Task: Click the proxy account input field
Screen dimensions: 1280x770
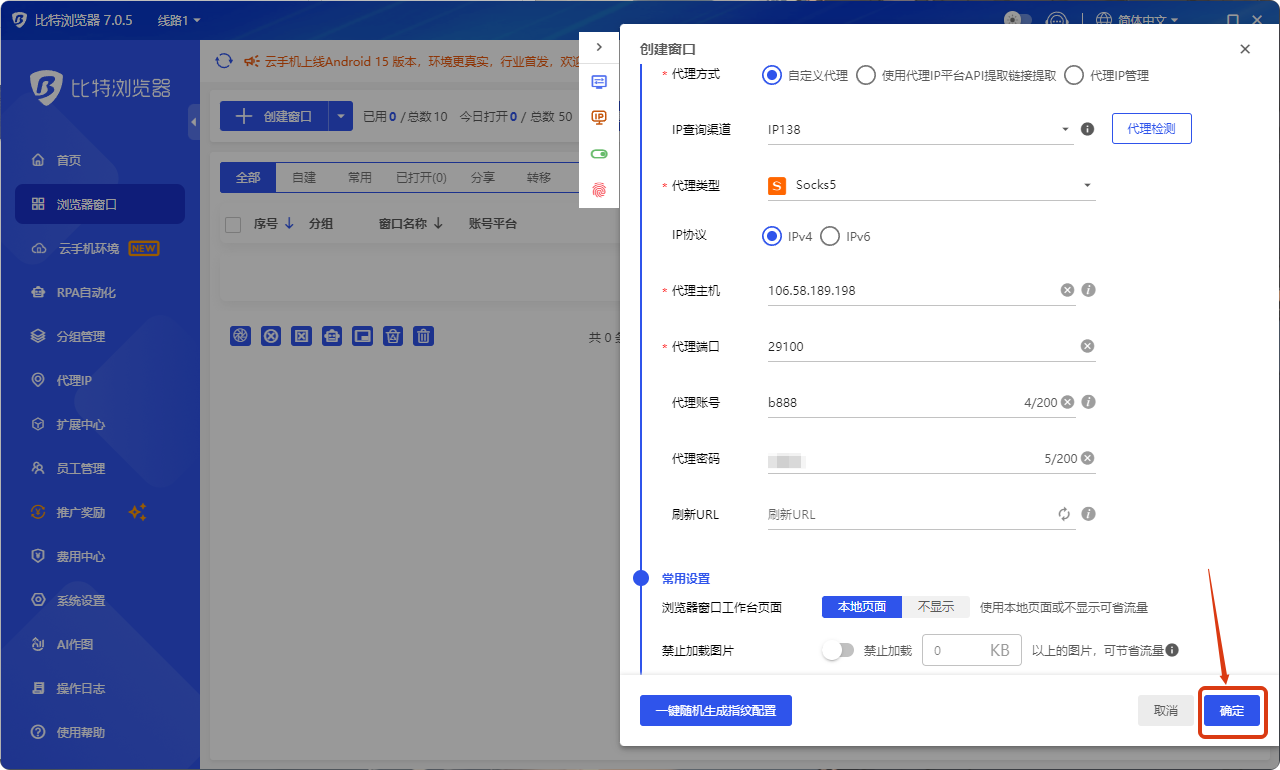Action: pos(890,402)
